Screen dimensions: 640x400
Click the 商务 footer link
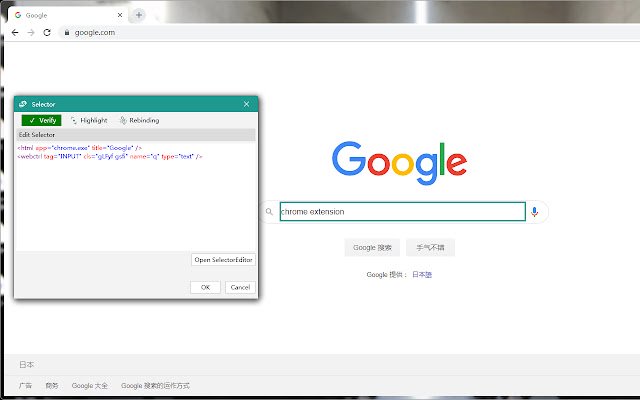click(x=52, y=385)
